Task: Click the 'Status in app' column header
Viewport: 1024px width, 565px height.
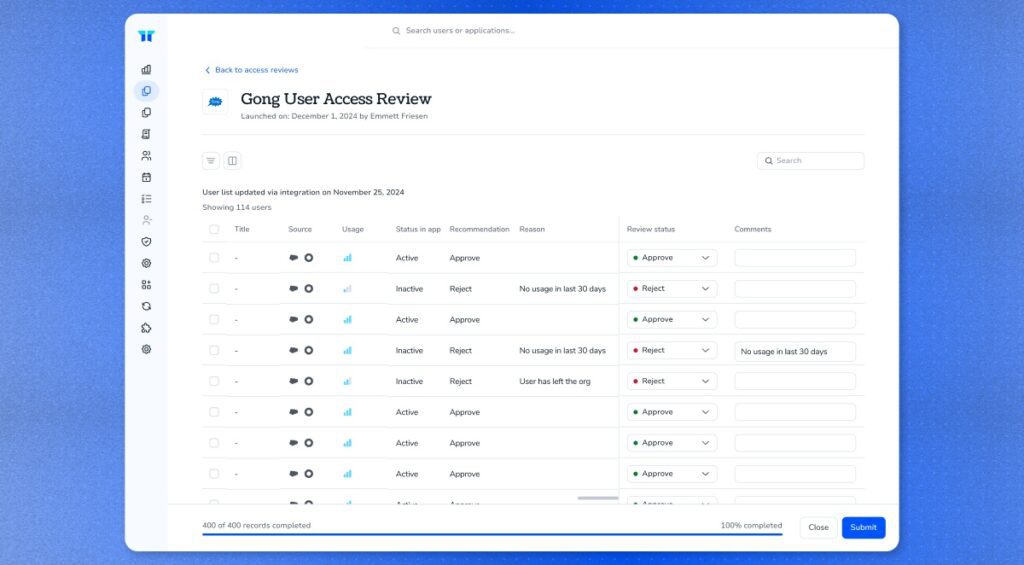Action: coord(418,229)
